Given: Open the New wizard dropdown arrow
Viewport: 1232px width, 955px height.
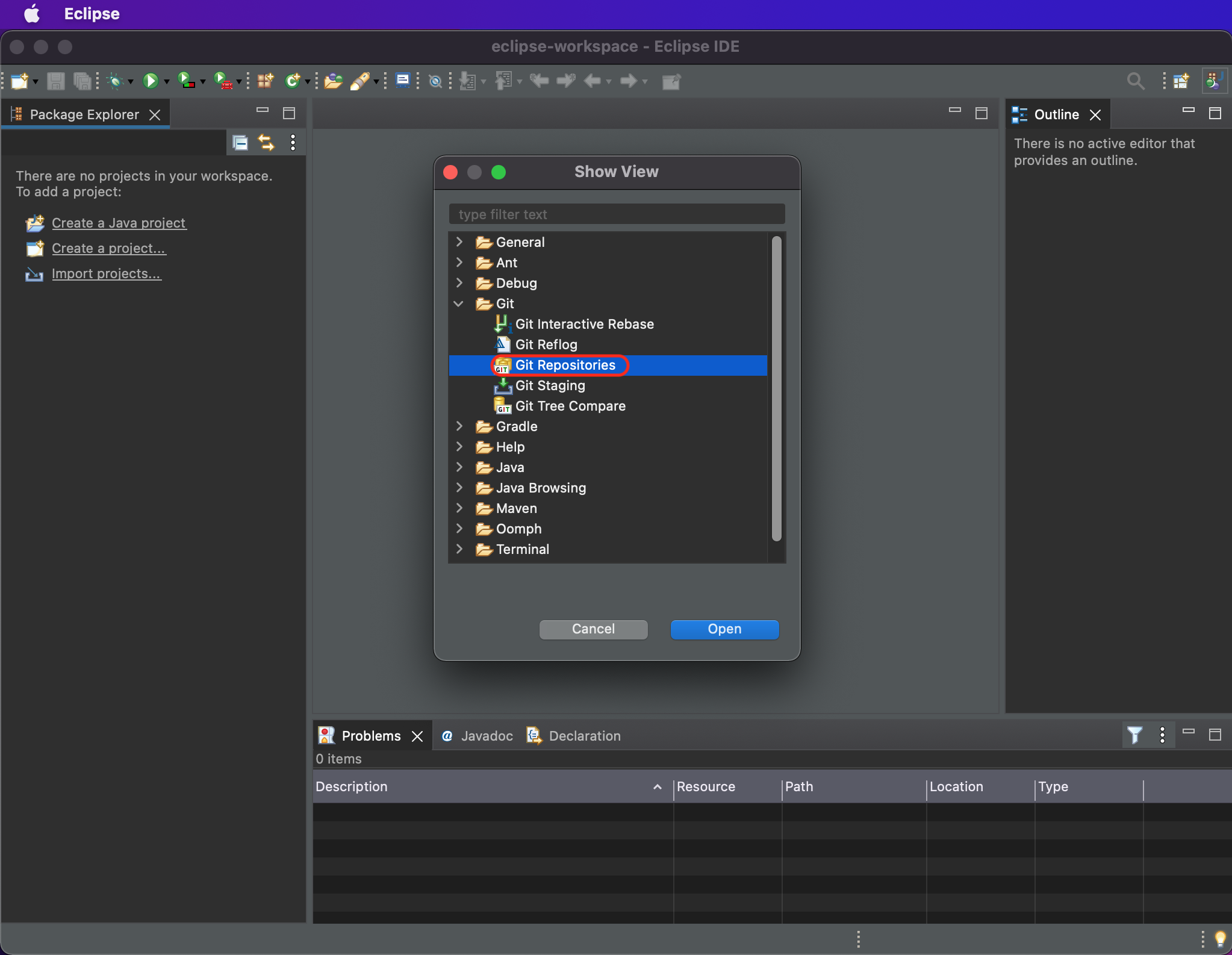Looking at the screenshot, I should pyautogui.click(x=36, y=82).
